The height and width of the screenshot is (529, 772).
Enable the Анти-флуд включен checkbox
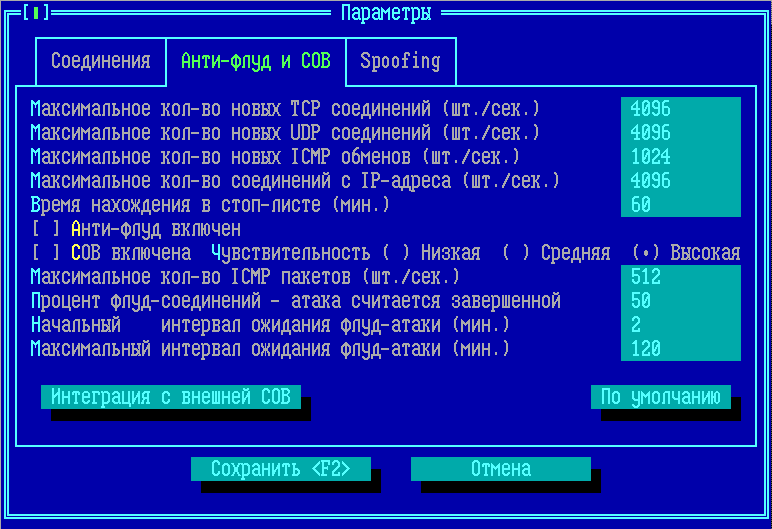[50, 229]
